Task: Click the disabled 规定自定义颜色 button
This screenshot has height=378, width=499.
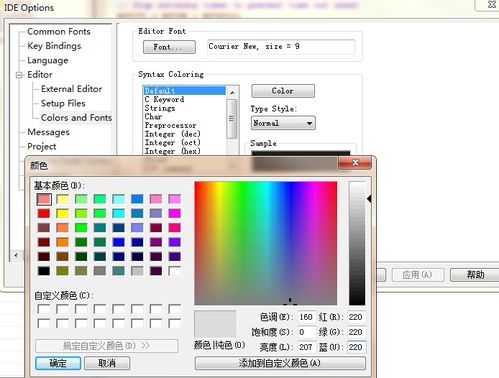Action: point(107,346)
